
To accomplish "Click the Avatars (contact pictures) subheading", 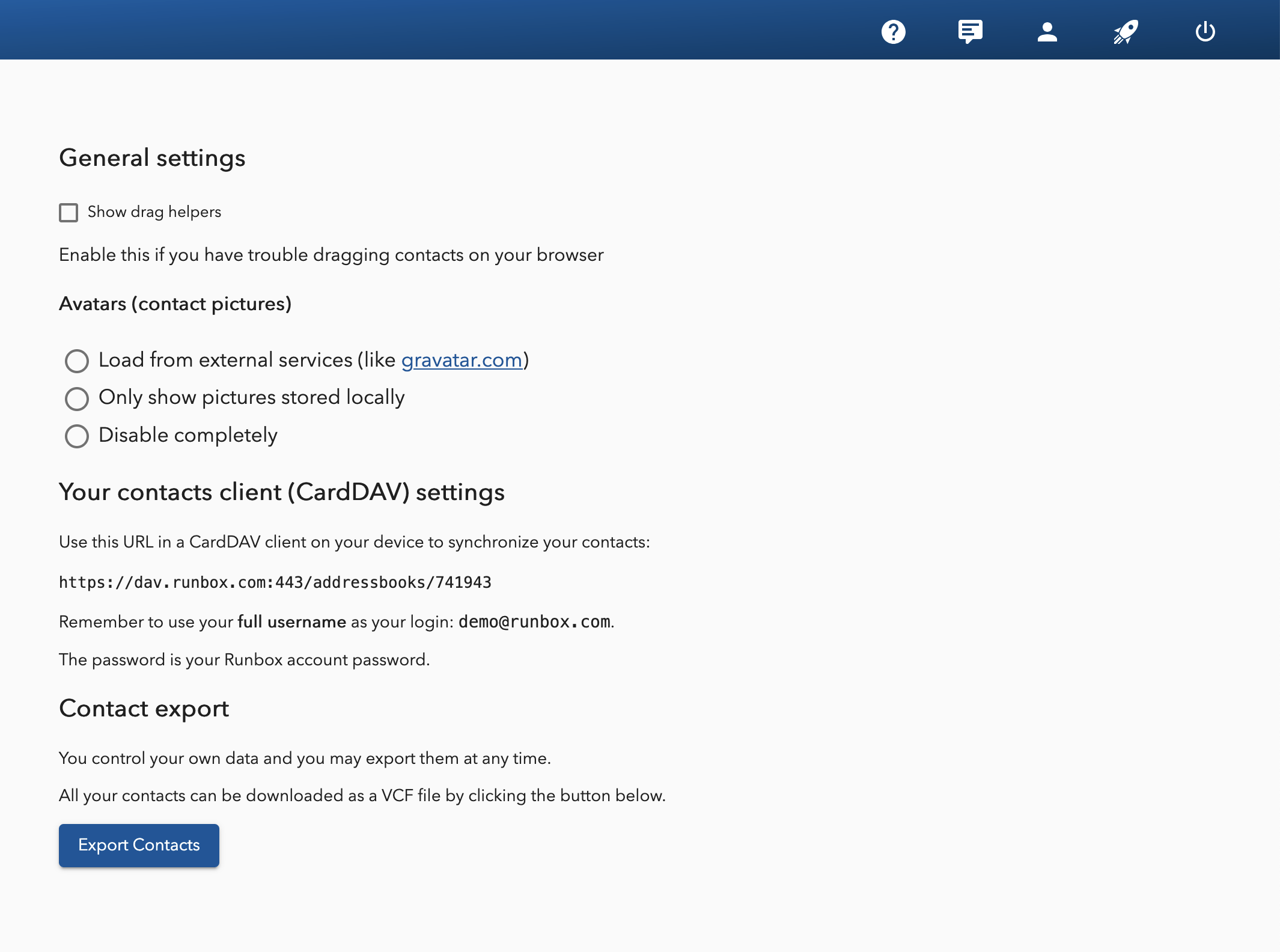I will (x=175, y=304).
